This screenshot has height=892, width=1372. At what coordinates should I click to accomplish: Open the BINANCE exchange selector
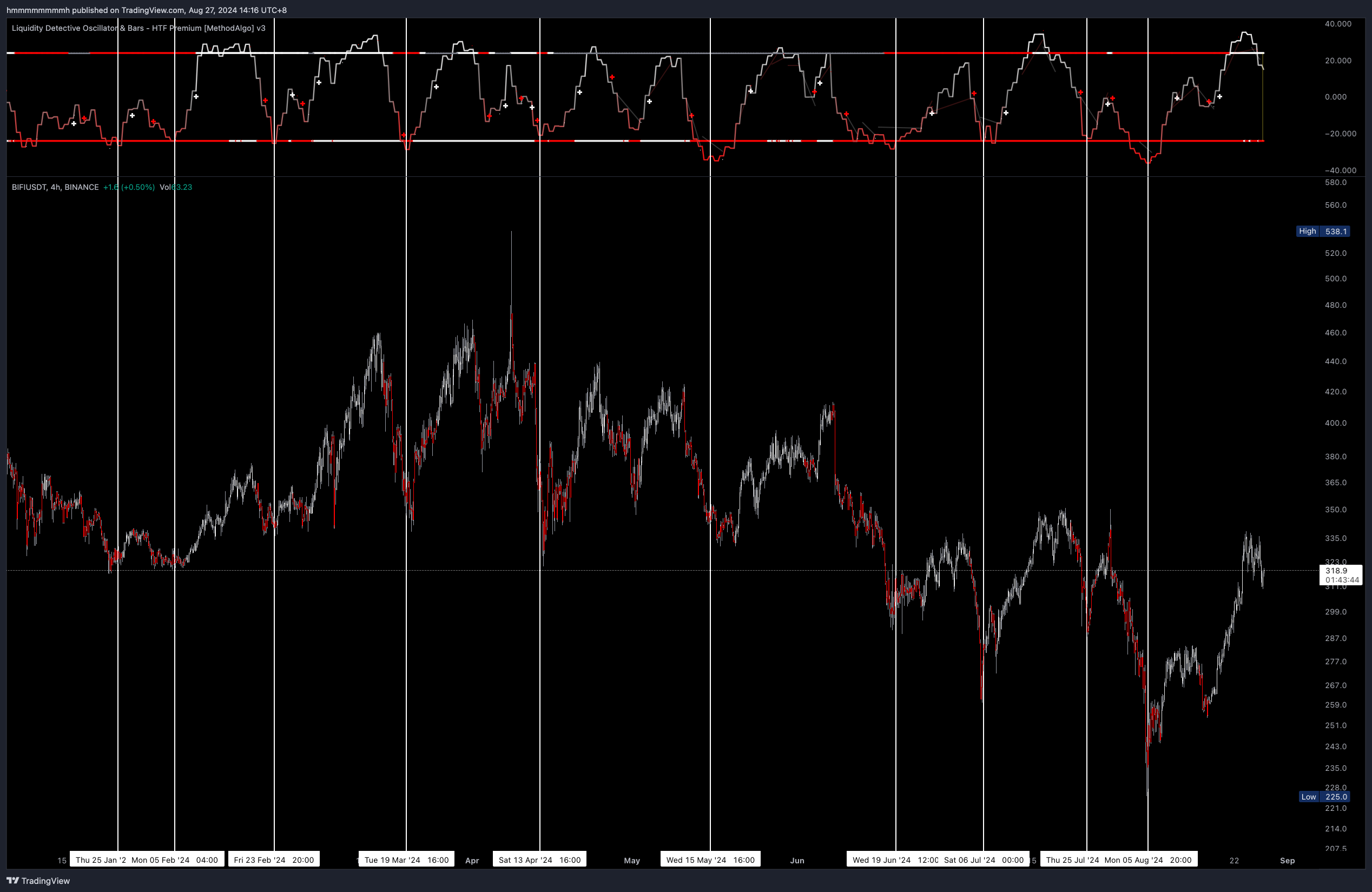tap(81, 187)
